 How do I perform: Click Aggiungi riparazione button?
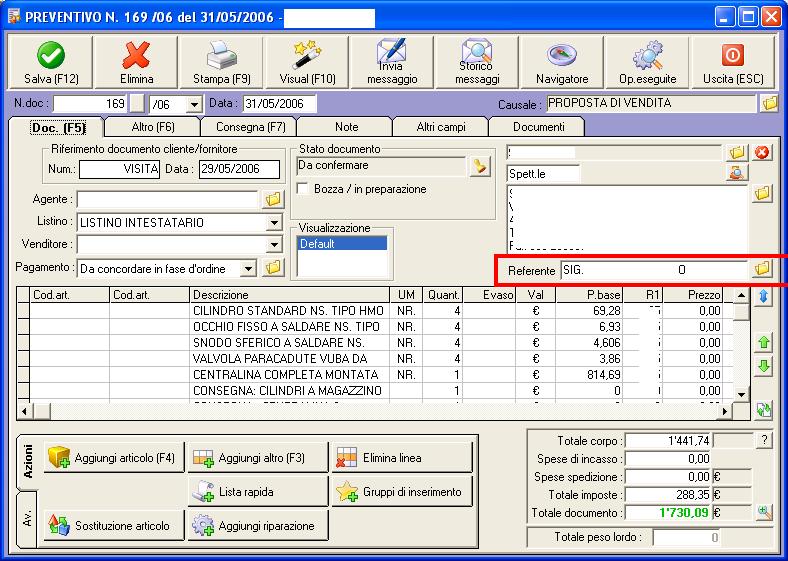point(257,526)
